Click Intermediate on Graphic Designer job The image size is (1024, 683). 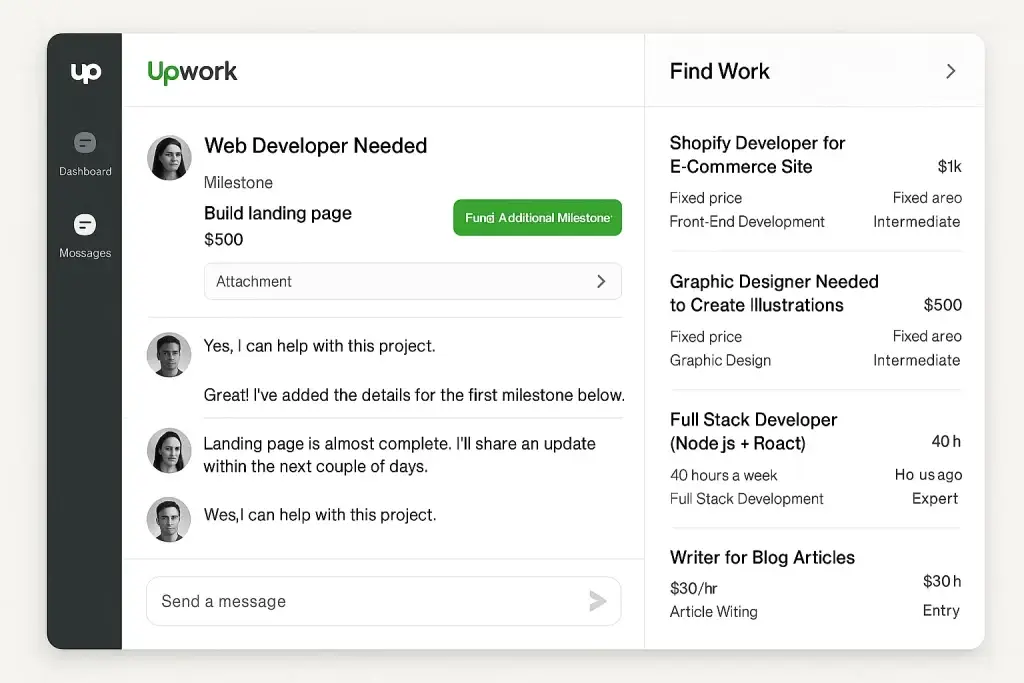pyautogui.click(x=917, y=360)
